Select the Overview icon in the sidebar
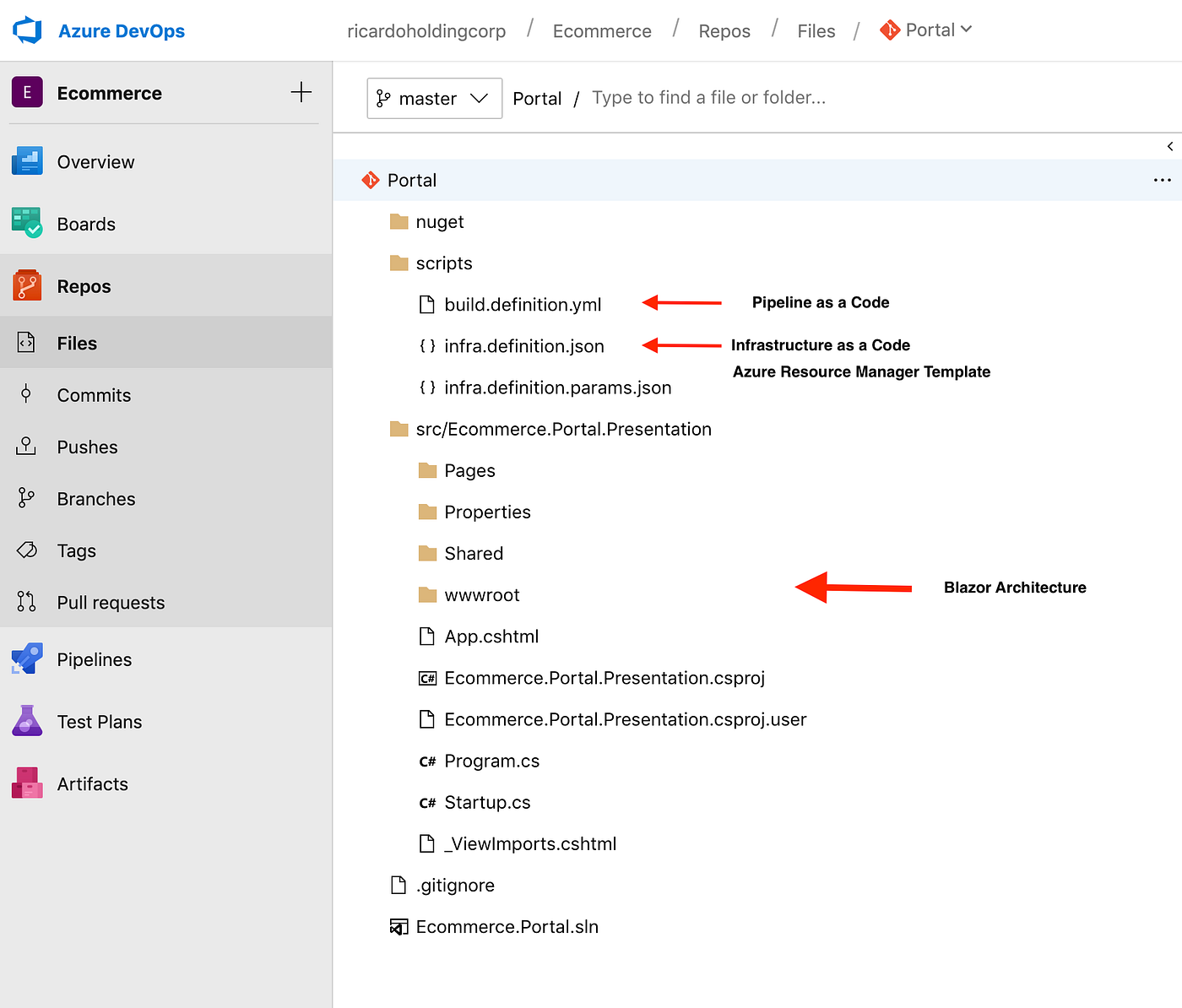Image resolution: width=1182 pixels, height=1008 pixels. [x=27, y=161]
